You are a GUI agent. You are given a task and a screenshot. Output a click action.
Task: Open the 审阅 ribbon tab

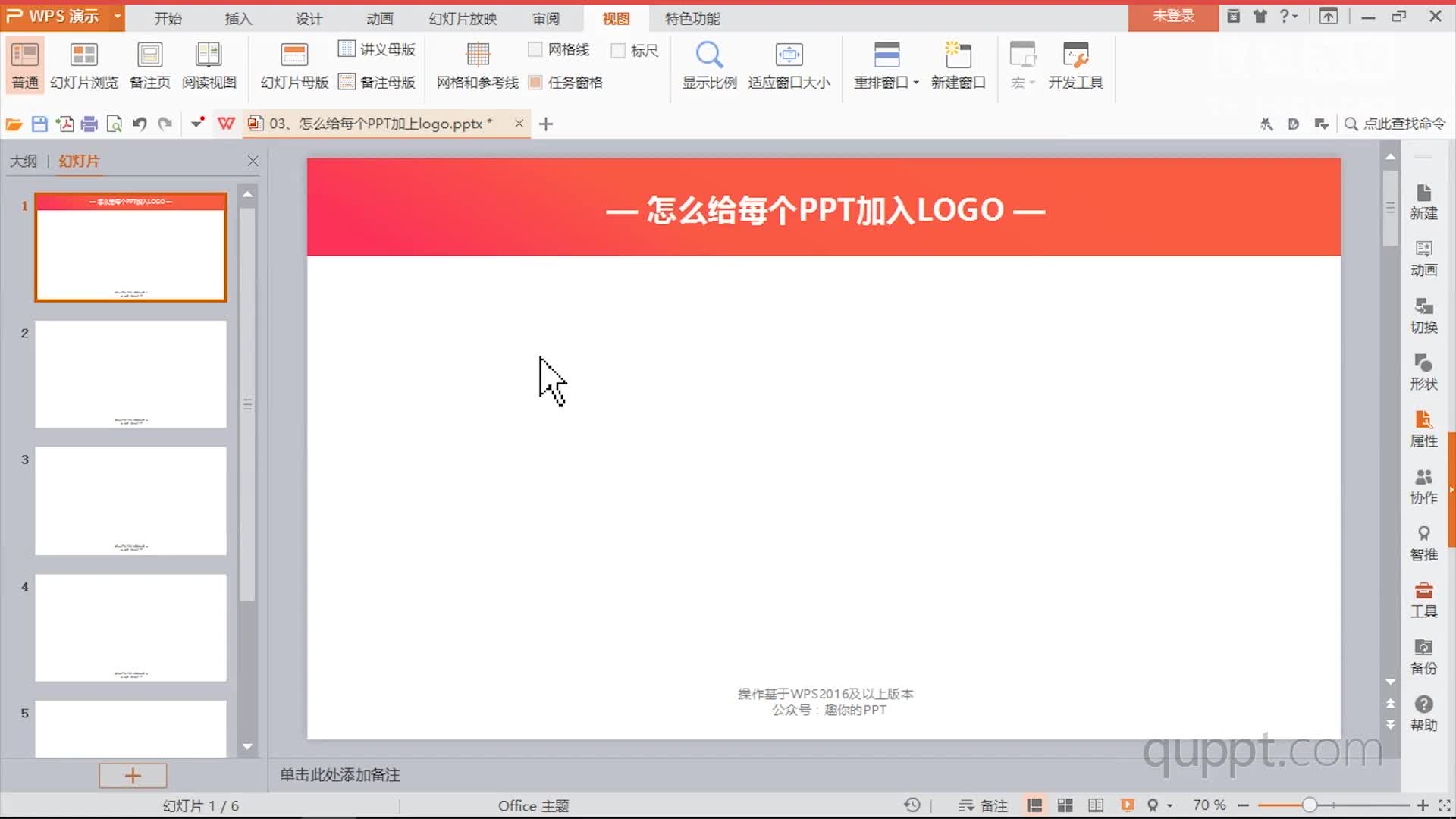point(546,18)
